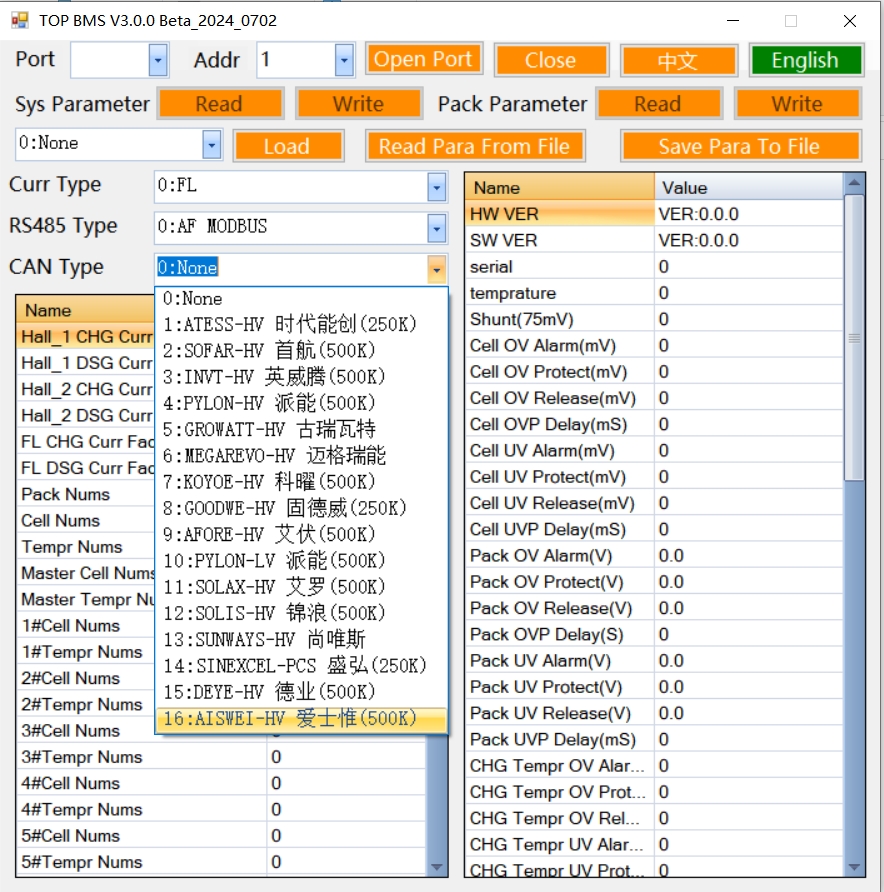Expand the Curr Type dropdown
The height and width of the screenshot is (892, 884).
(436, 187)
